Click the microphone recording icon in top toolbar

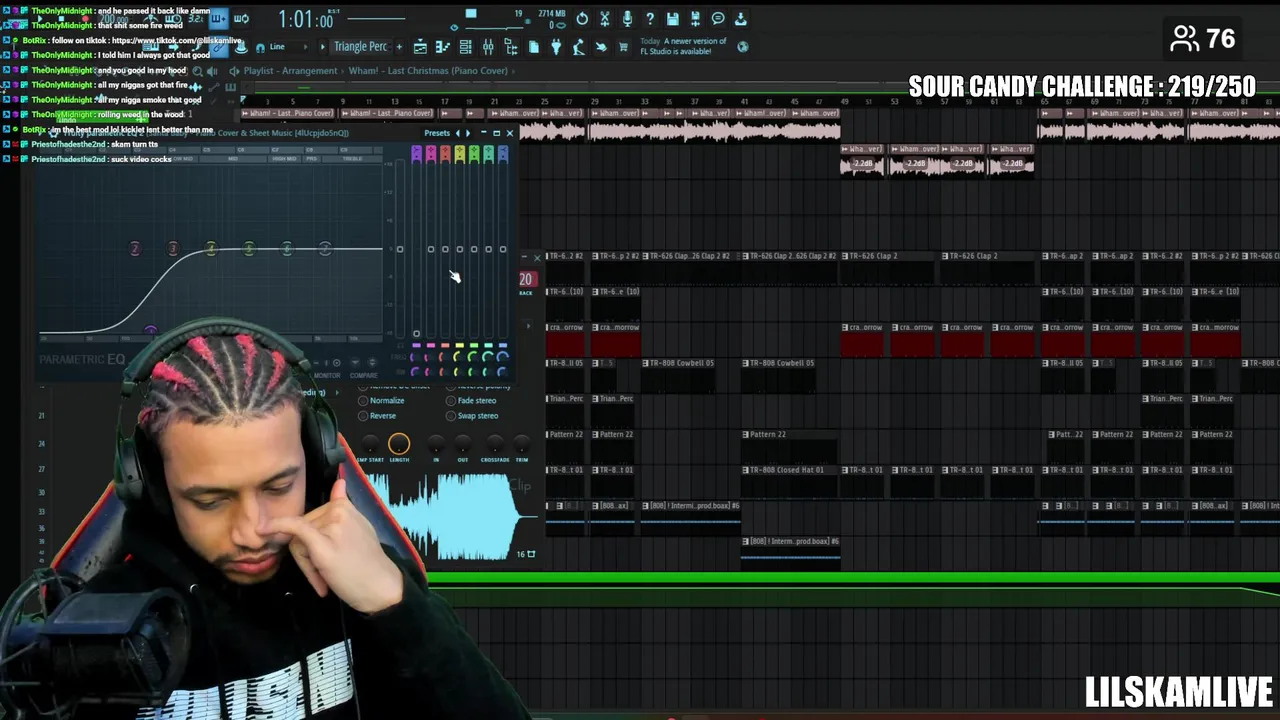coord(627,18)
